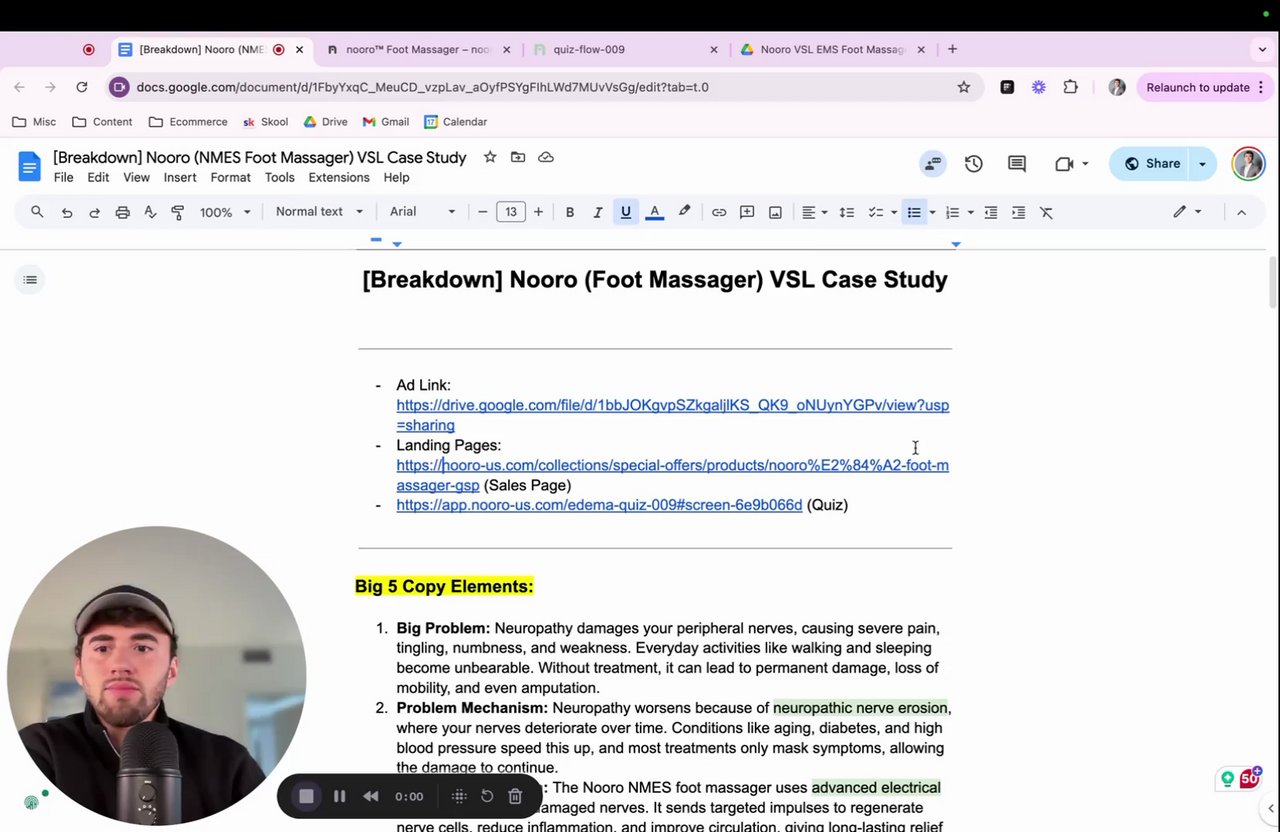Show all comments
1280x832 pixels.
point(1017,164)
